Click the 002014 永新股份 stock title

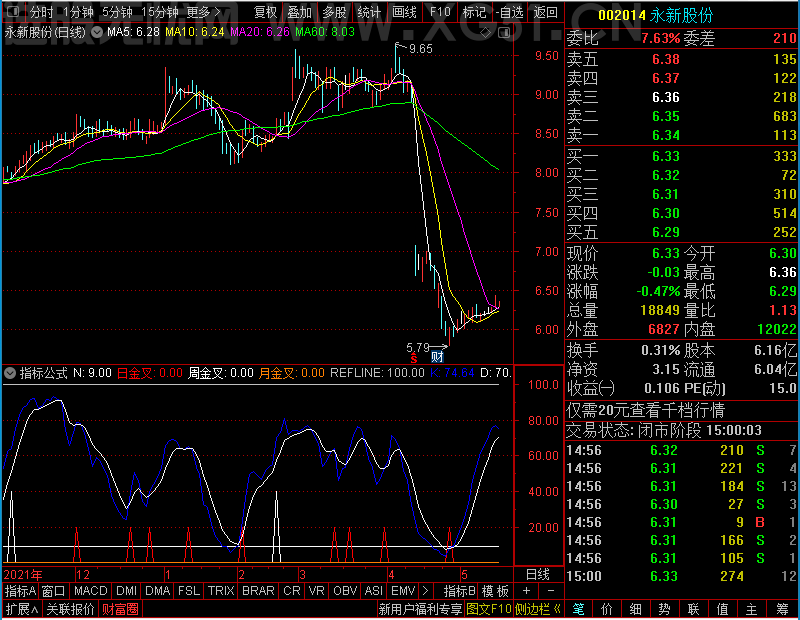656,15
